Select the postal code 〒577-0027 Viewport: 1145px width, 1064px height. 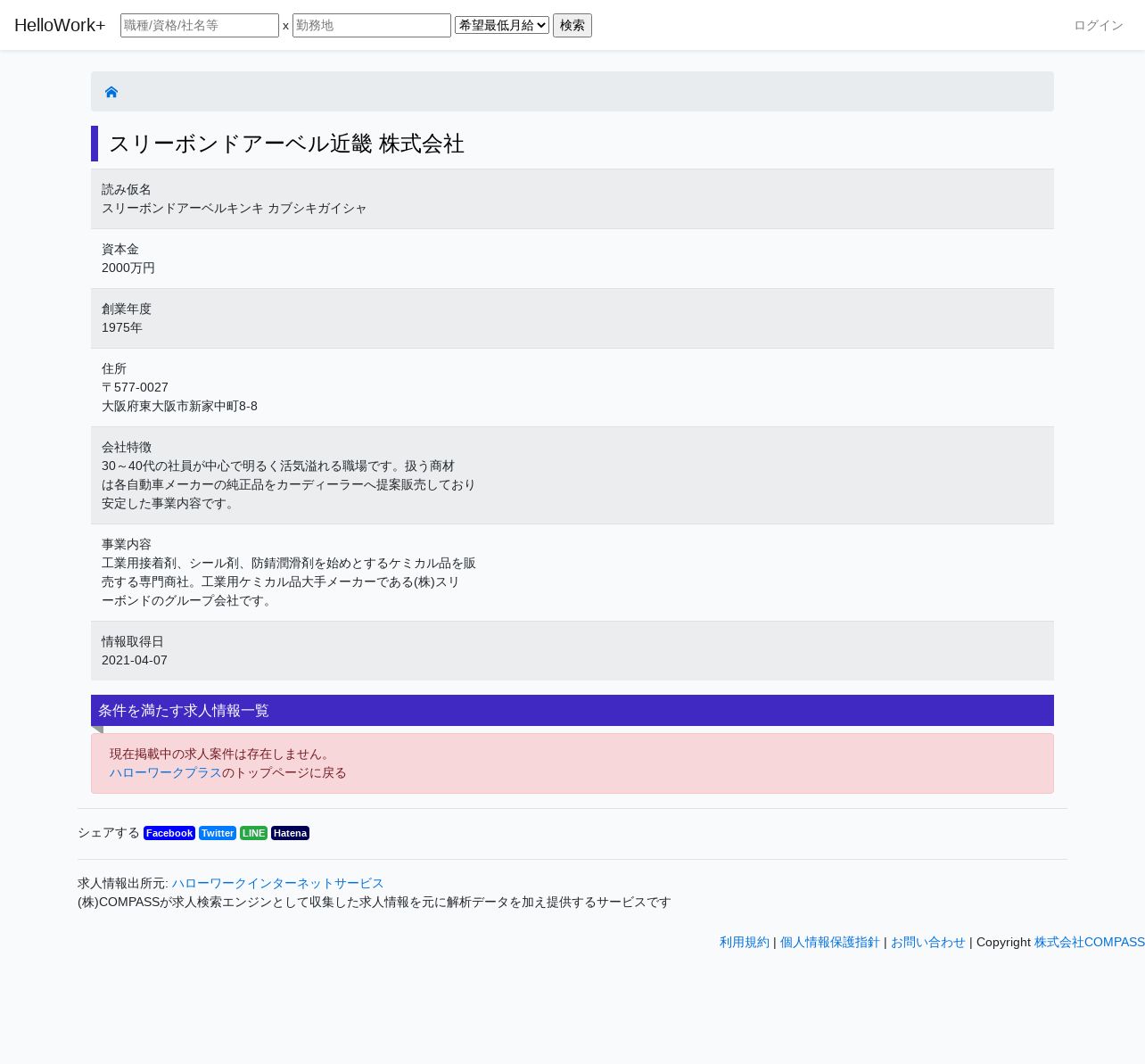click(135, 387)
